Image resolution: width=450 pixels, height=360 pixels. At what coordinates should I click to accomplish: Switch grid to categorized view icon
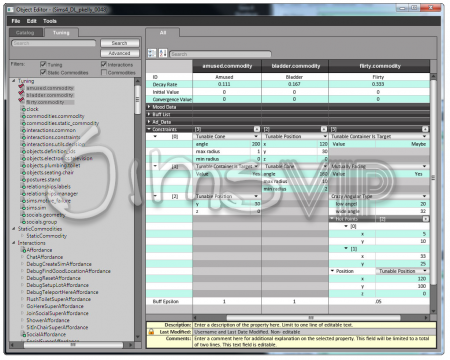click(152, 53)
